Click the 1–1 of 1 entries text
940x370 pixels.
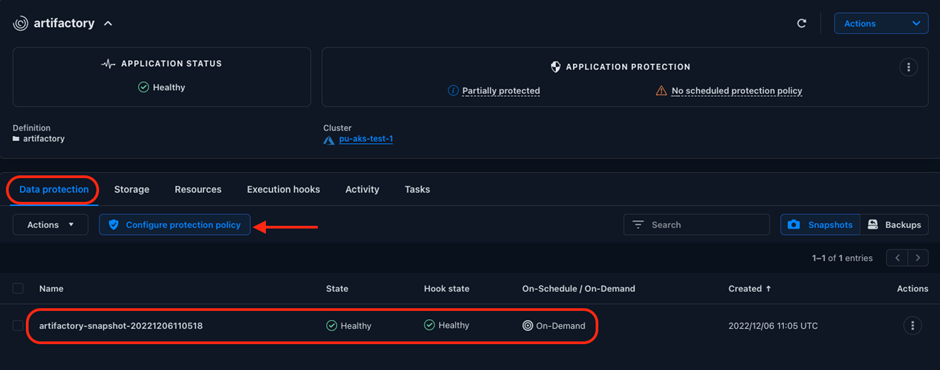842,258
